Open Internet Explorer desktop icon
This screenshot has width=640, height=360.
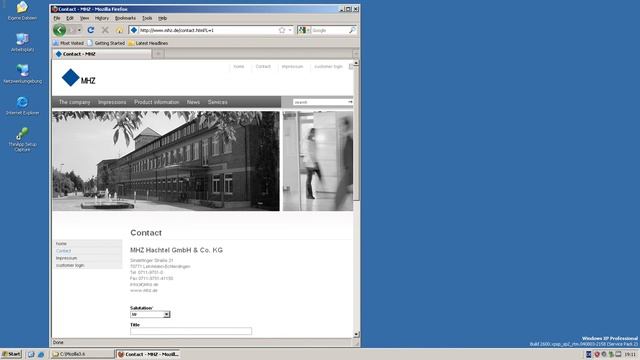[22, 105]
